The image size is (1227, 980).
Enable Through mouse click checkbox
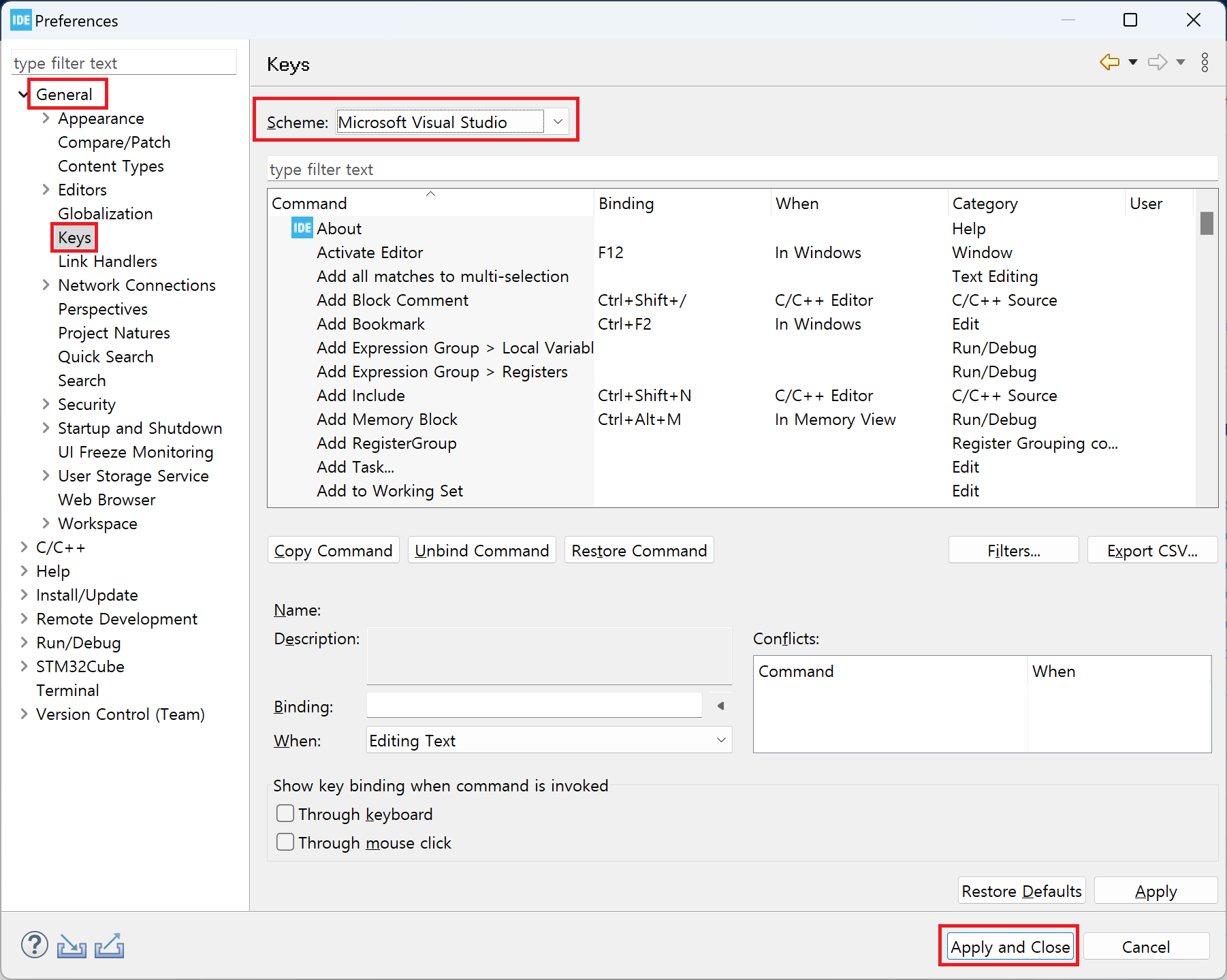[285, 842]
